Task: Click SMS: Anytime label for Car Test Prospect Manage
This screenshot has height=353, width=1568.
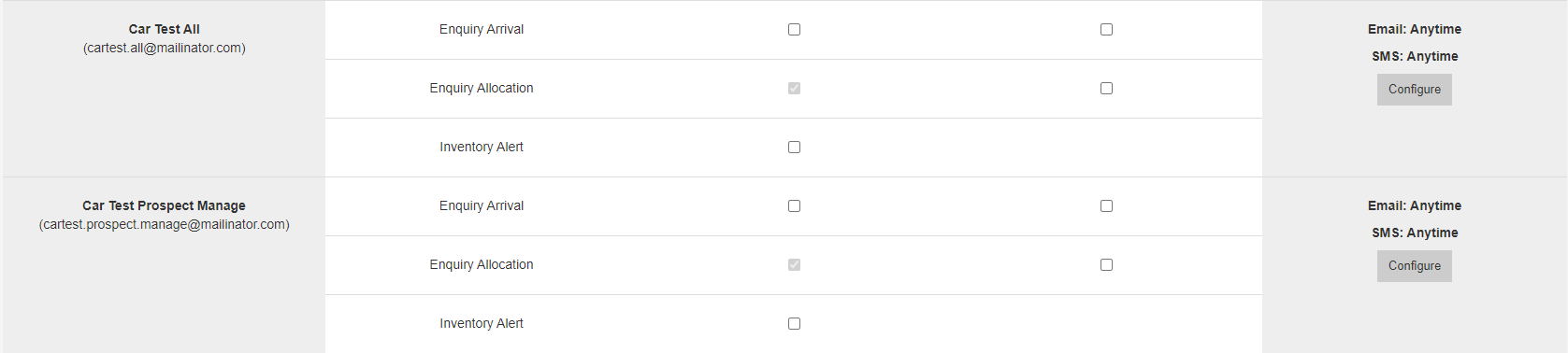Action: click(x=1415, y=233)
